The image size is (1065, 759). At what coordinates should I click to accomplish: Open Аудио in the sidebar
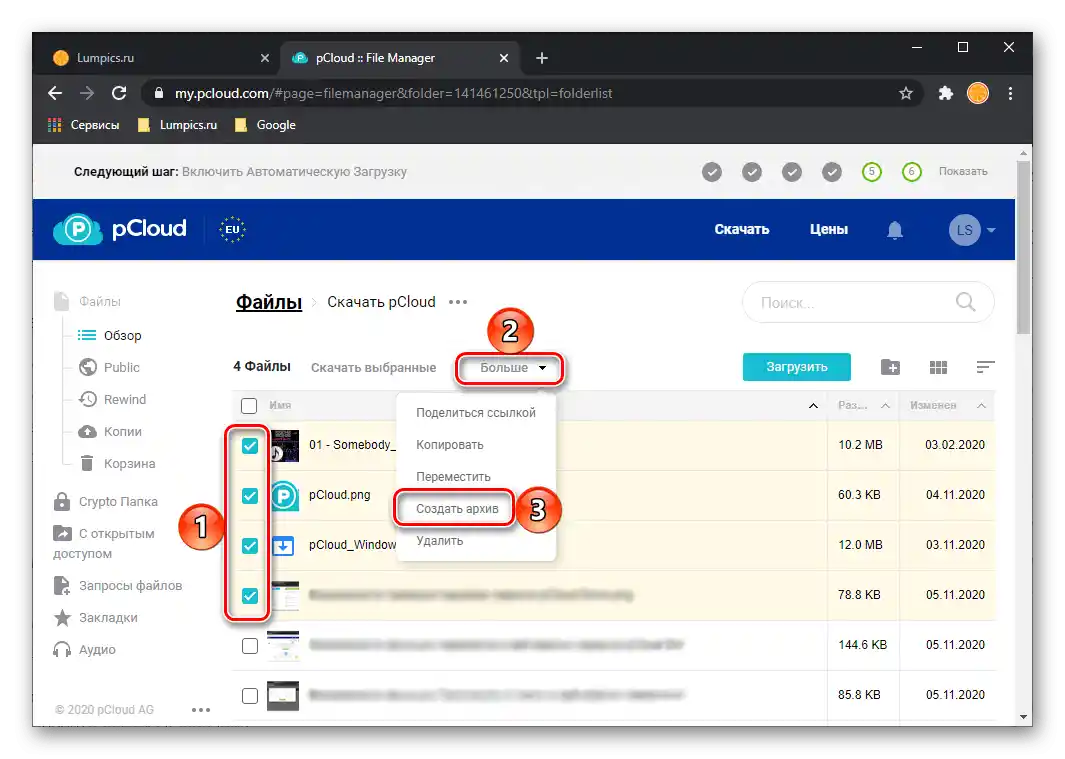pyautogui.click(x=84, y=650)
